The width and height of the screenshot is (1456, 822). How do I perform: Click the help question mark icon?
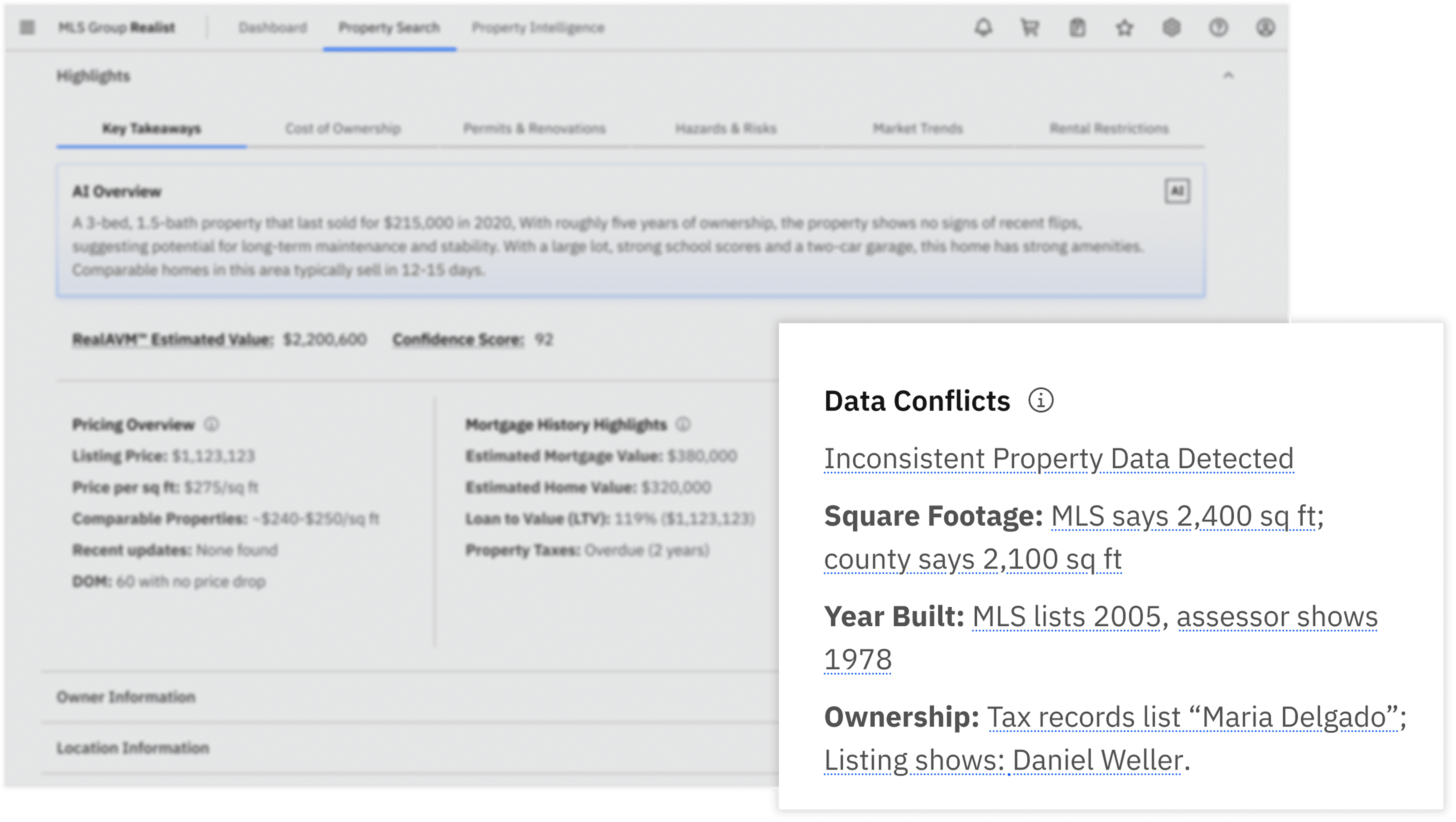tap(1219, 27)
